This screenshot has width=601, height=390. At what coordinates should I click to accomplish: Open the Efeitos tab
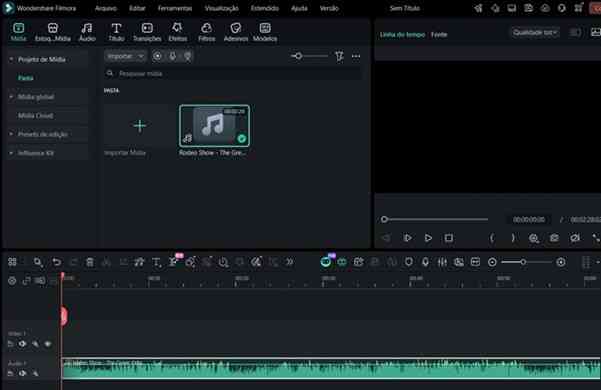click(x=177, y=32)
